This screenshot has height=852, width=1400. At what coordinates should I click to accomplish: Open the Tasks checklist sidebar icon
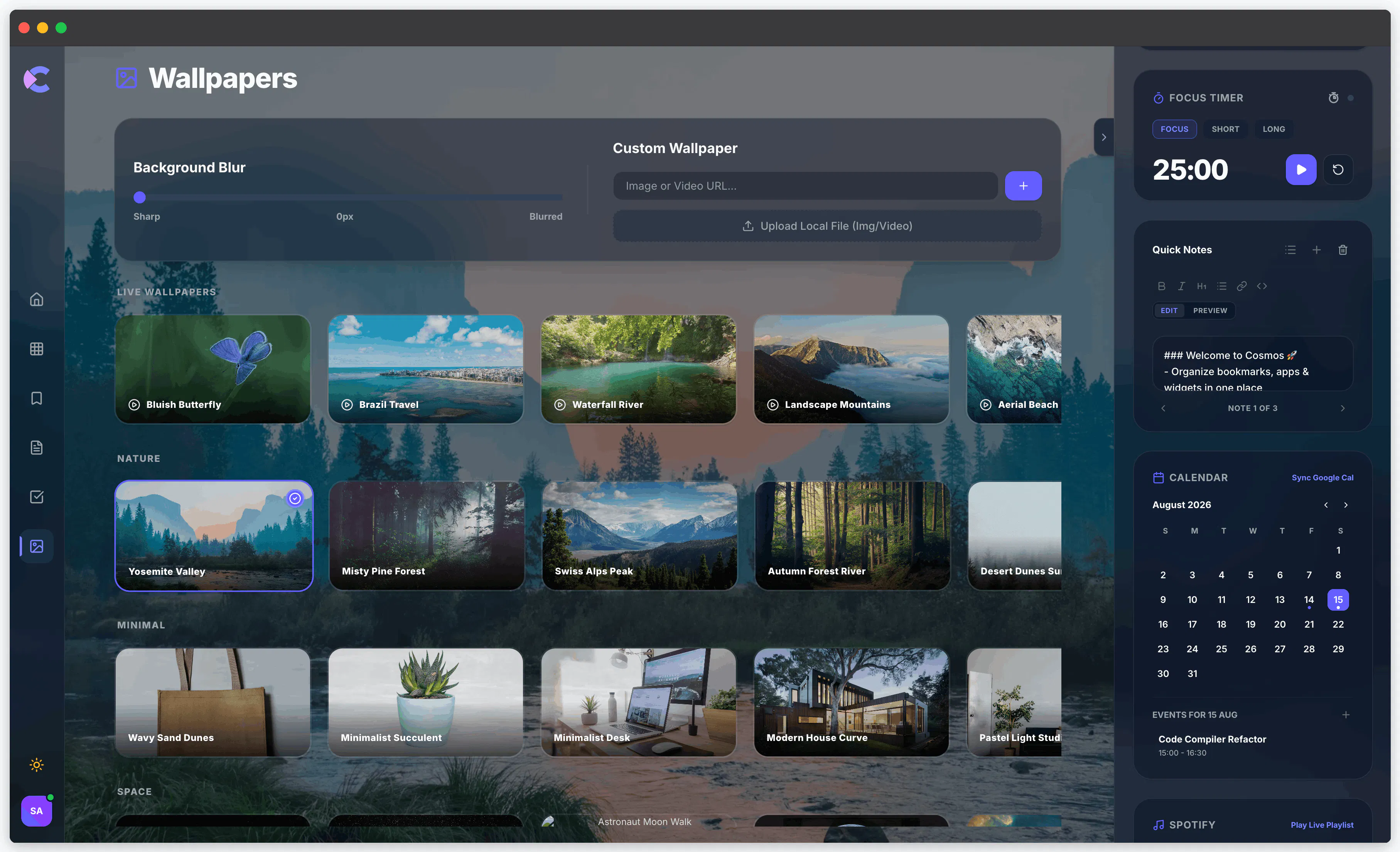36,497
